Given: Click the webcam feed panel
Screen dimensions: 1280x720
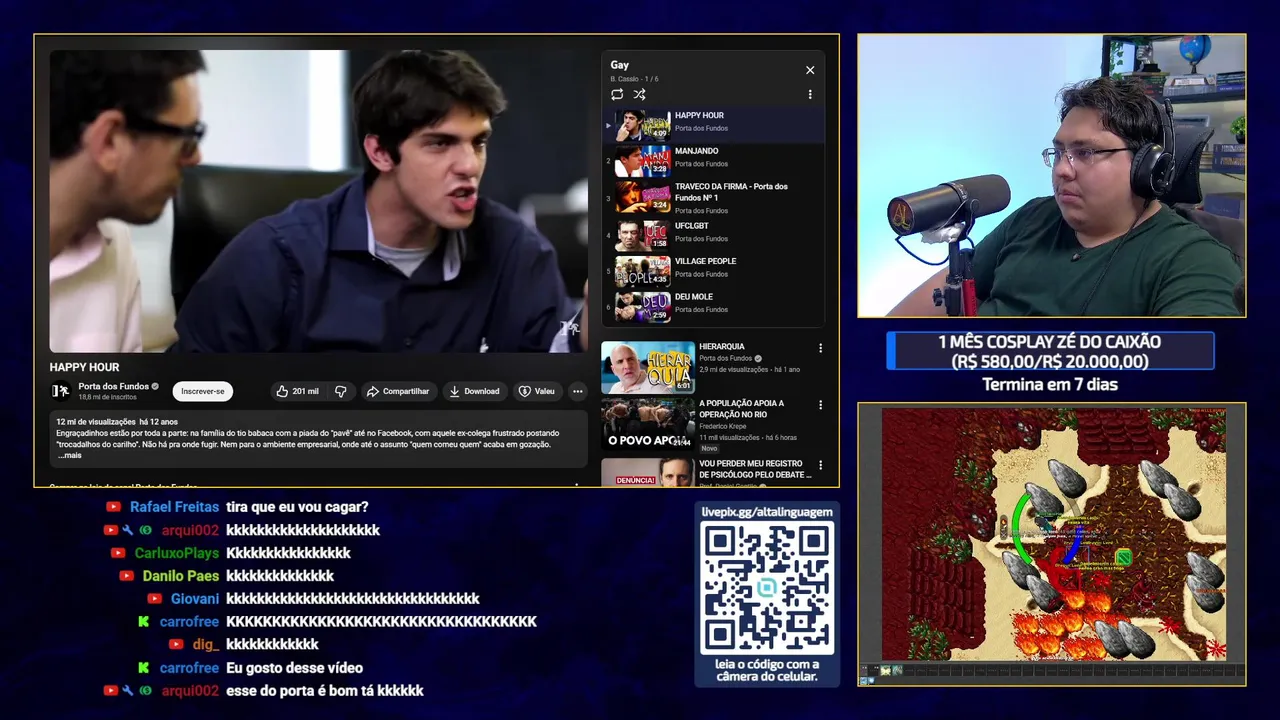Looking at the screenshot, I should [x=1051, y=176].
